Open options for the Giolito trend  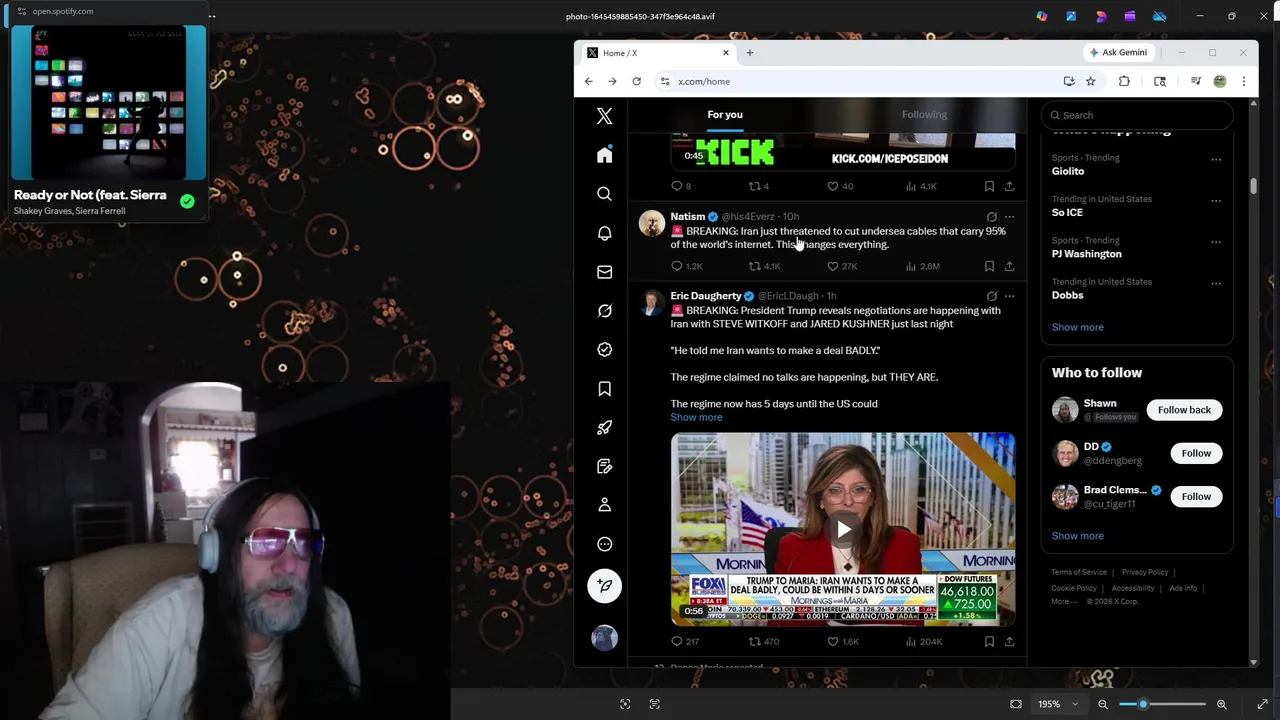point(1216,159)
